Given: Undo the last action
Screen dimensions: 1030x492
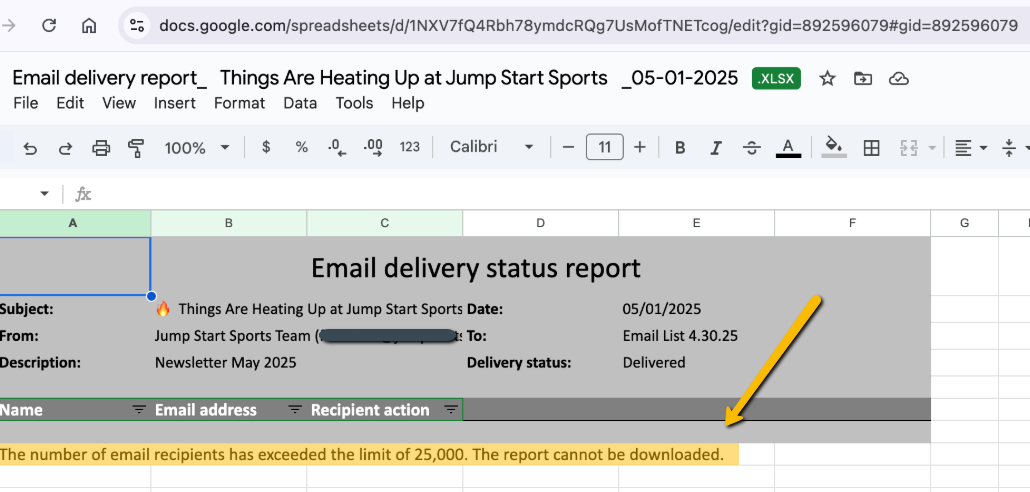Looking at the screenshot, I should coord(30,148).
